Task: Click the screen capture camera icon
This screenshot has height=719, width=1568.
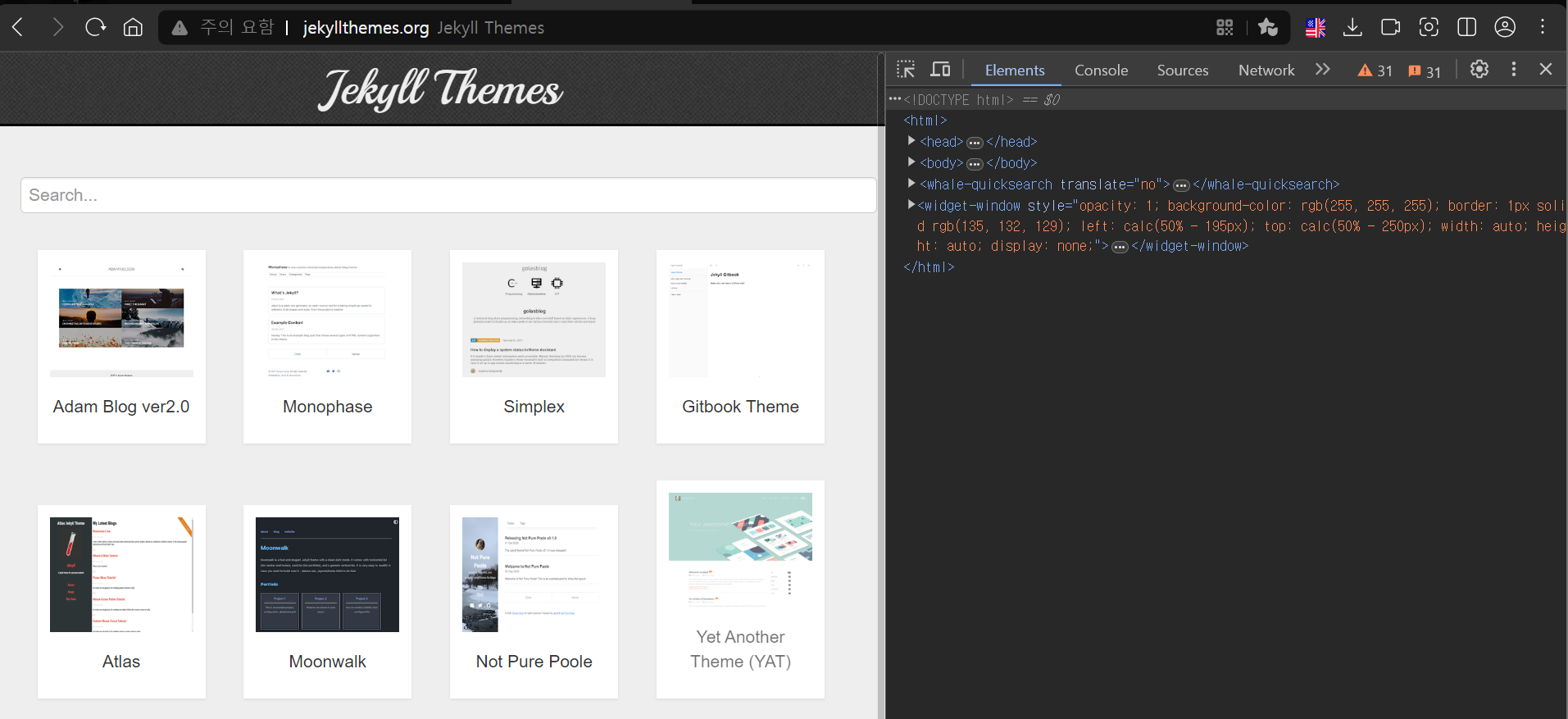Action: tap(1391, 27)
